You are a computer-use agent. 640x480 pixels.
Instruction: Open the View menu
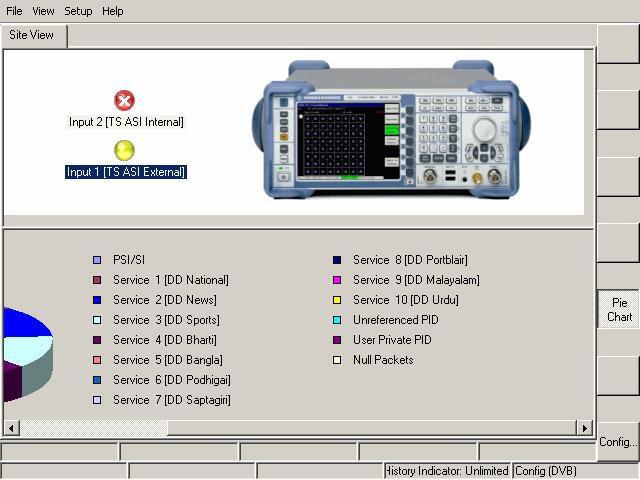tap(43, 11)
